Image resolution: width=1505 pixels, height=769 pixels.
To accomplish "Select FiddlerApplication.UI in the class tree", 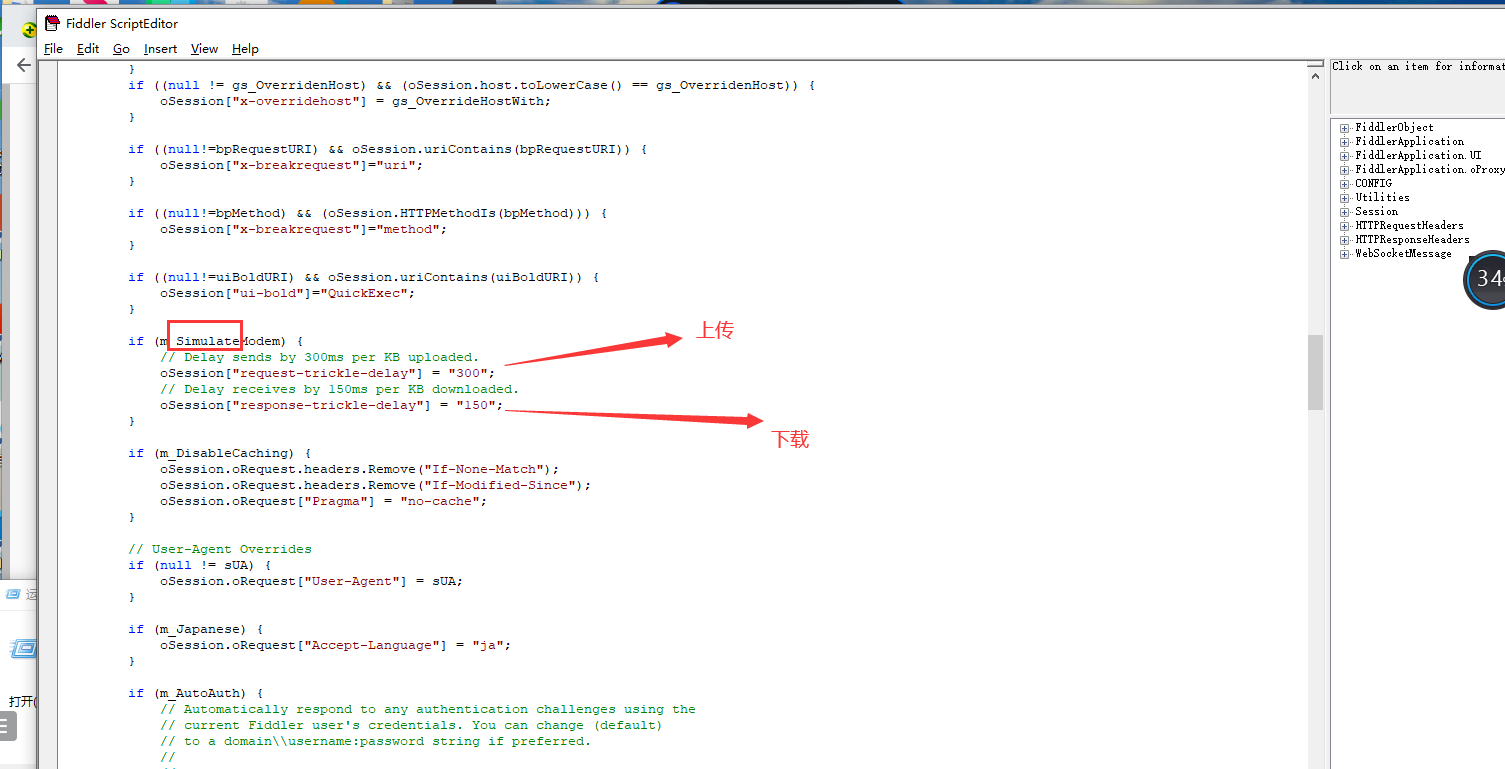I will (1418, 156).
